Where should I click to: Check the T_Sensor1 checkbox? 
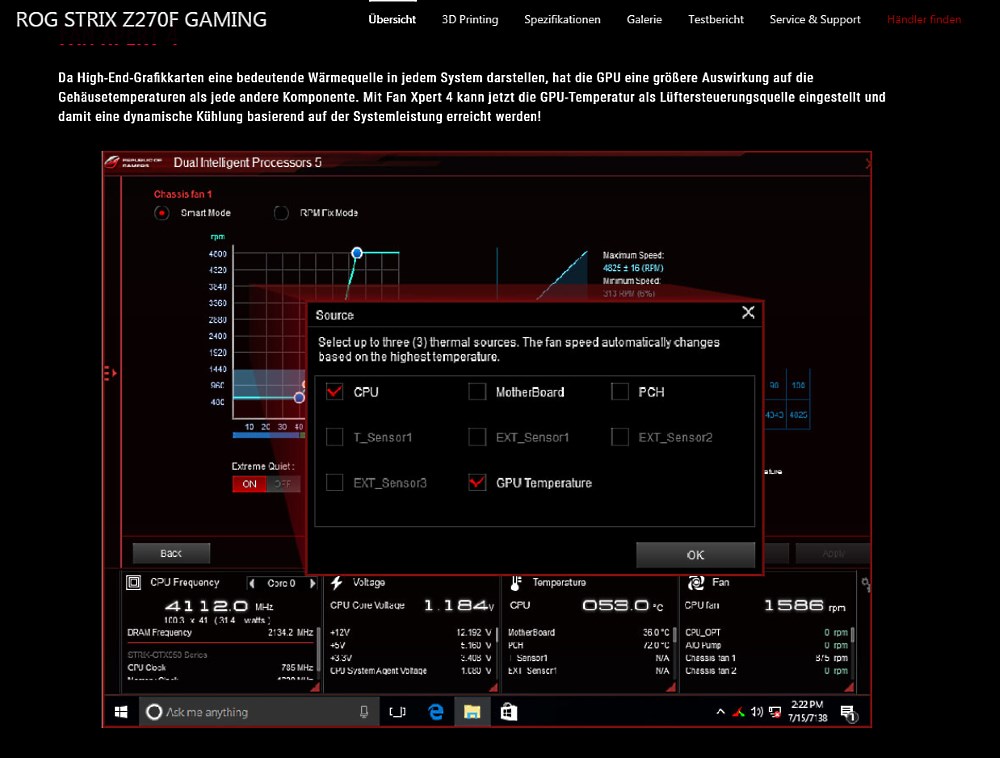(335, 437)
